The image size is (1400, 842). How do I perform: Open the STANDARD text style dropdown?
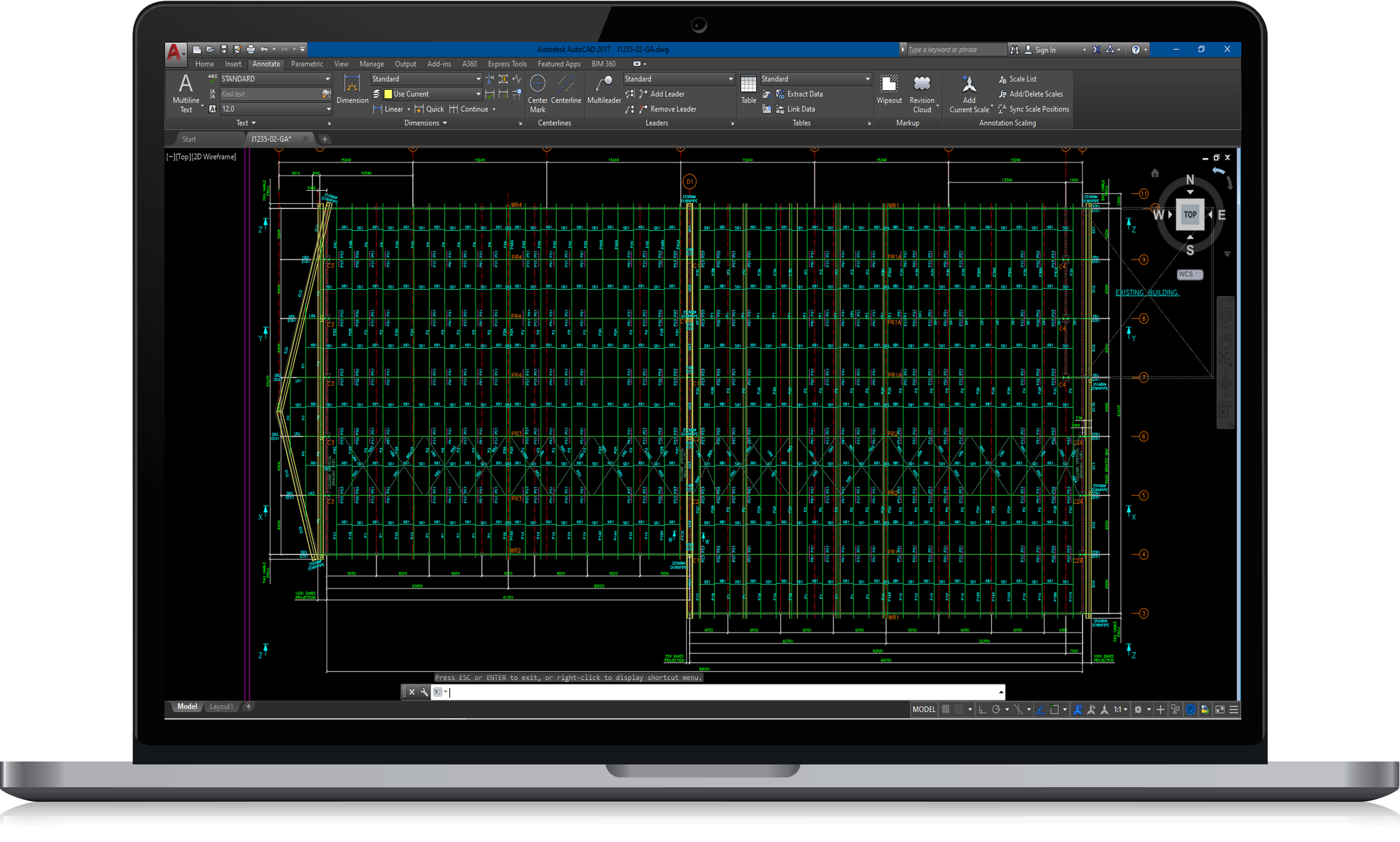click(x=275, y=79)
